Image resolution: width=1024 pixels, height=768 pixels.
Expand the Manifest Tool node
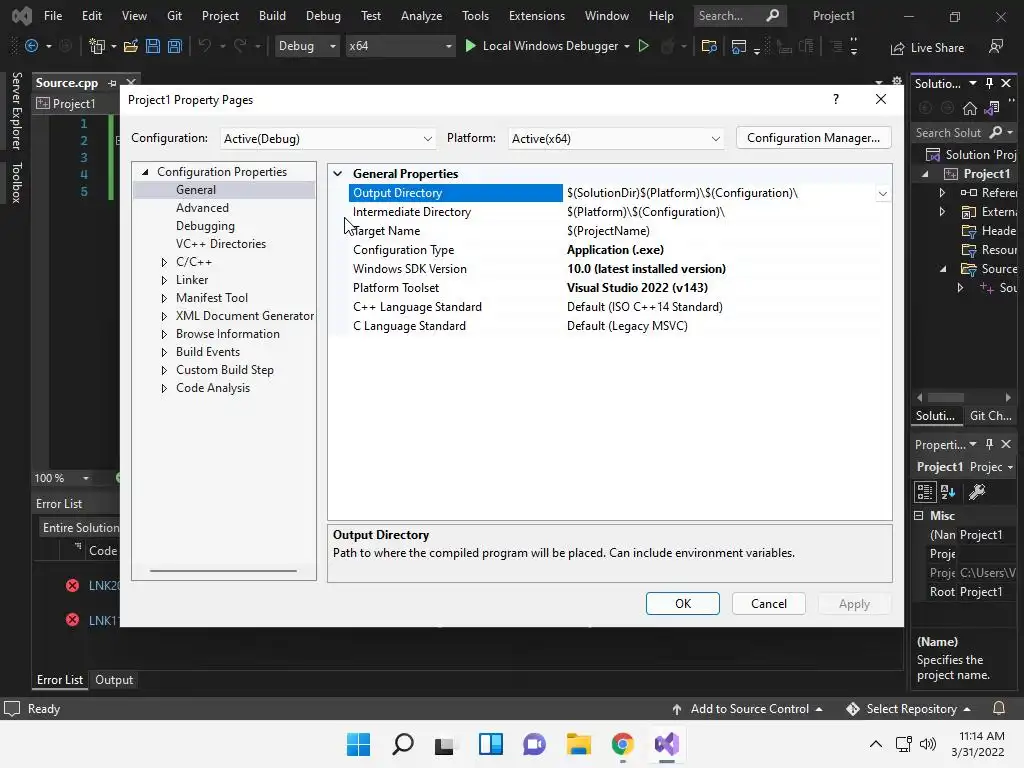coord(164,298)
